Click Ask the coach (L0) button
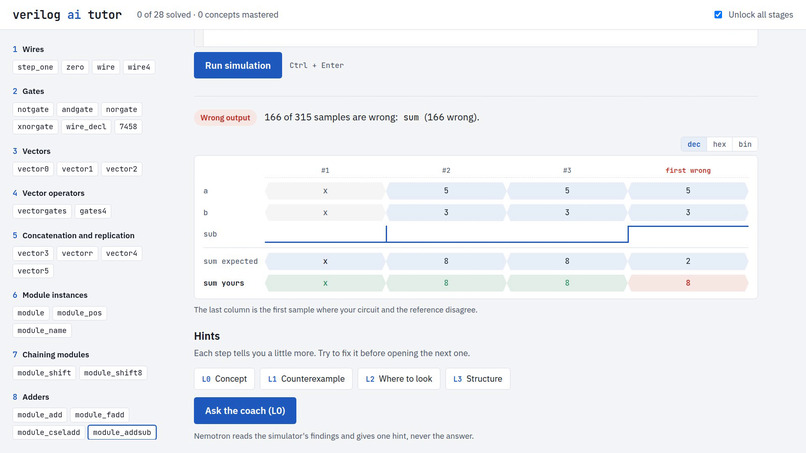Viewport: 806px width, 453px height. (245, 410)
